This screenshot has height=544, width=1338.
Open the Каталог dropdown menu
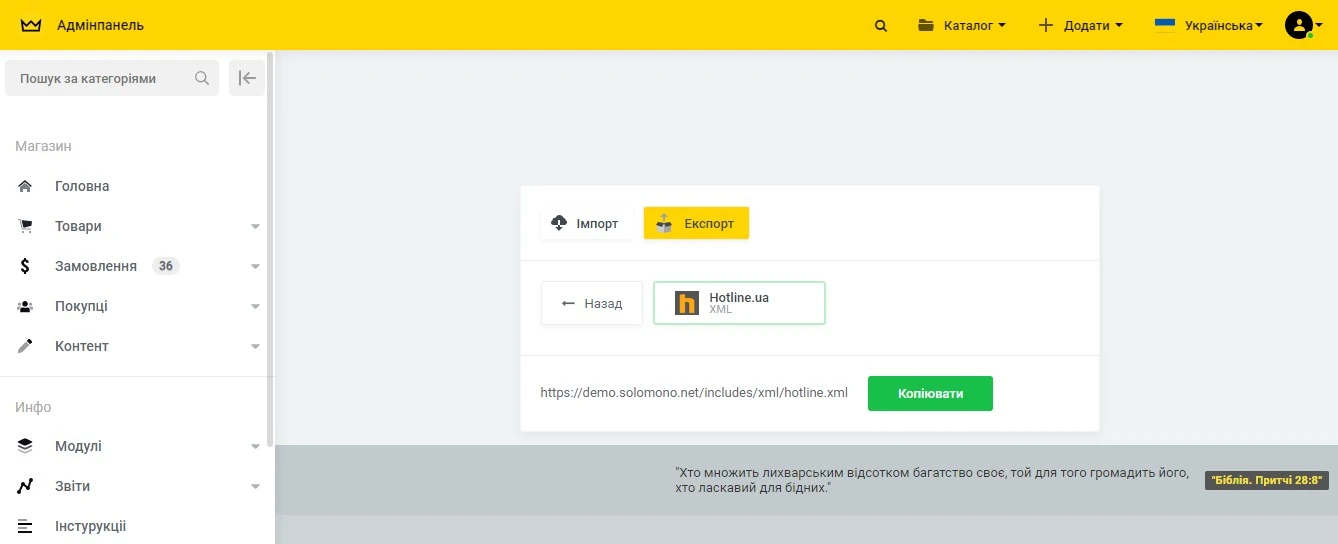point(962,25)
